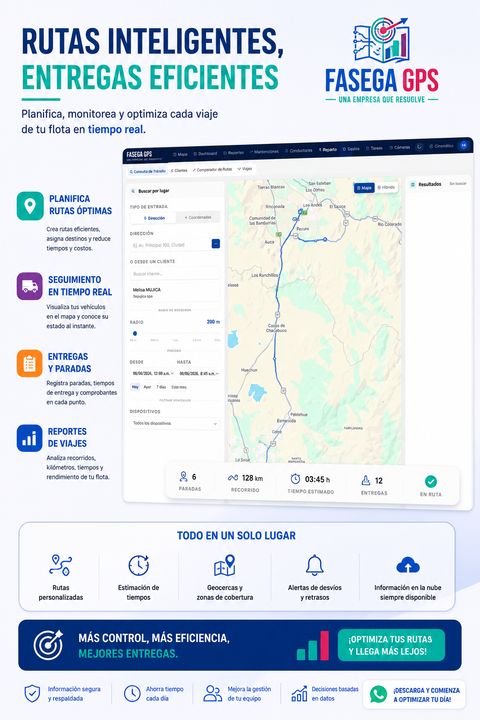The height and width of the screenshot is (720, 480).
Task: Click the FASEGA GPS app logo
Action: 139,155
